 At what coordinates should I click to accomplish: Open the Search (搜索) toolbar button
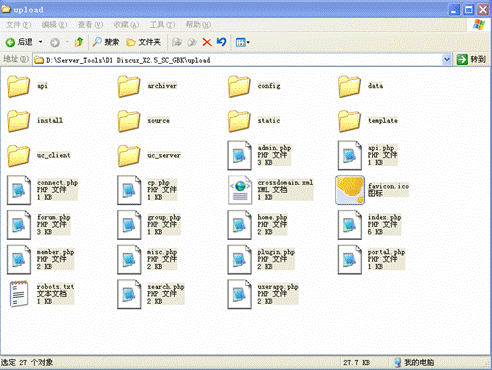[106, 42]
